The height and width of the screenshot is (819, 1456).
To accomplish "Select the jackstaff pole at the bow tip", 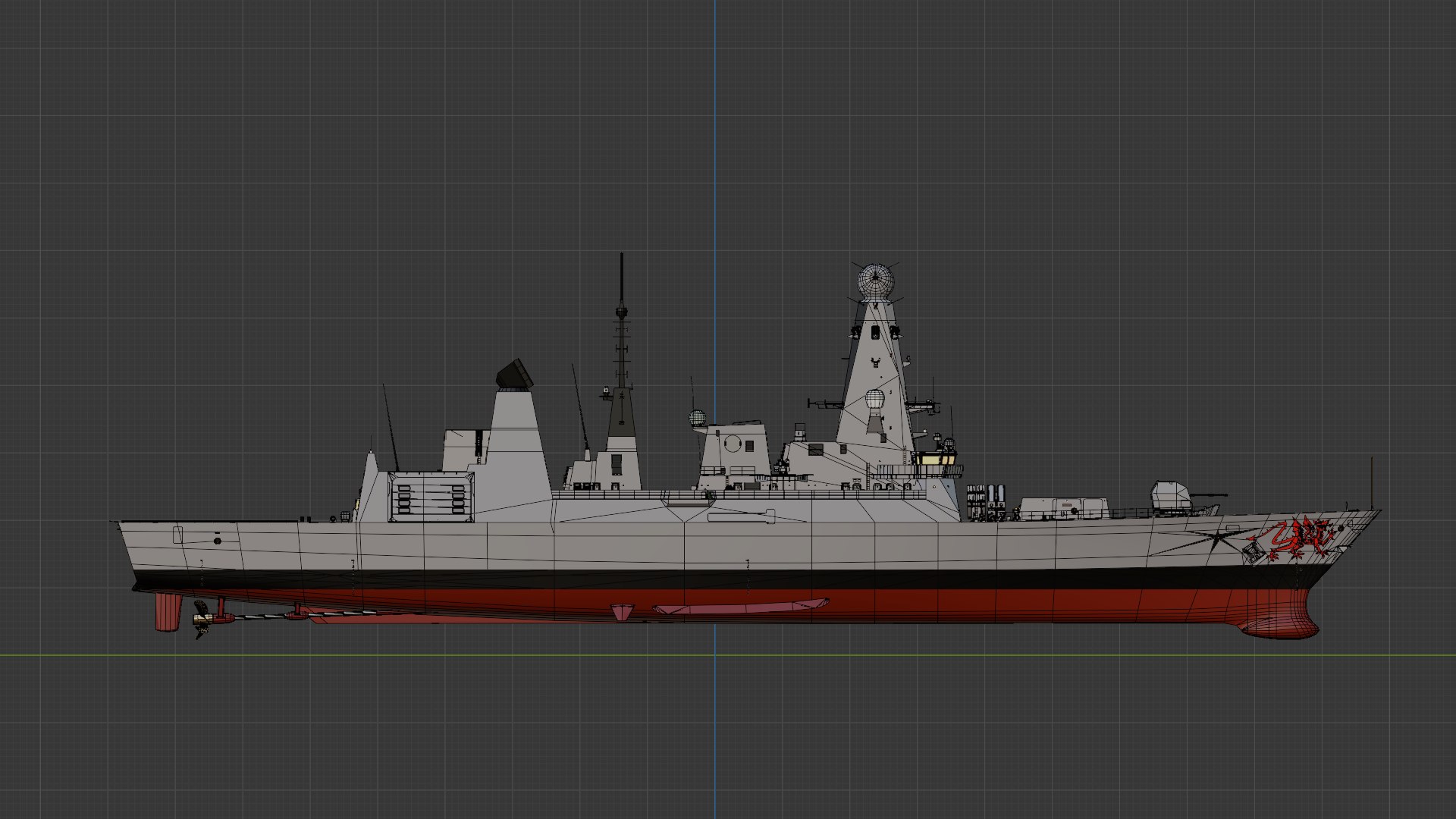I will click(x=1372, y=483).
